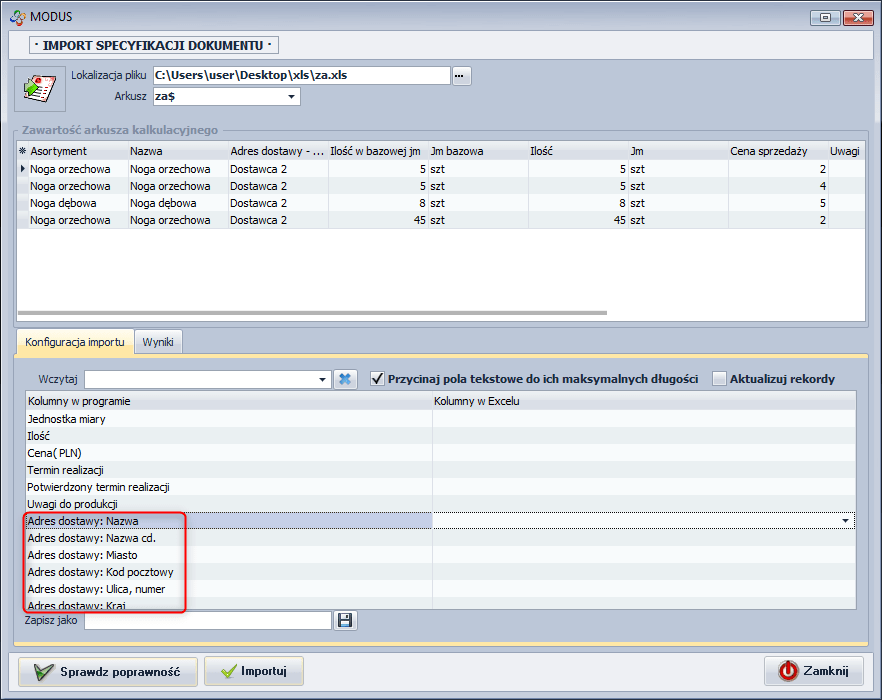The height and width of the screenshot is (700, 882).
Task: Click the blue X clear configuration icon
Action: (x=345, y=379)
